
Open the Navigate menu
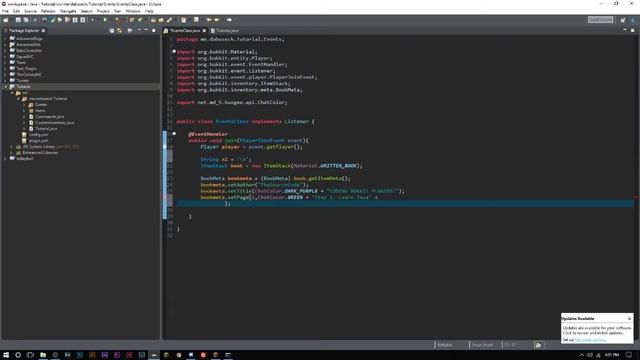[68, 11]
